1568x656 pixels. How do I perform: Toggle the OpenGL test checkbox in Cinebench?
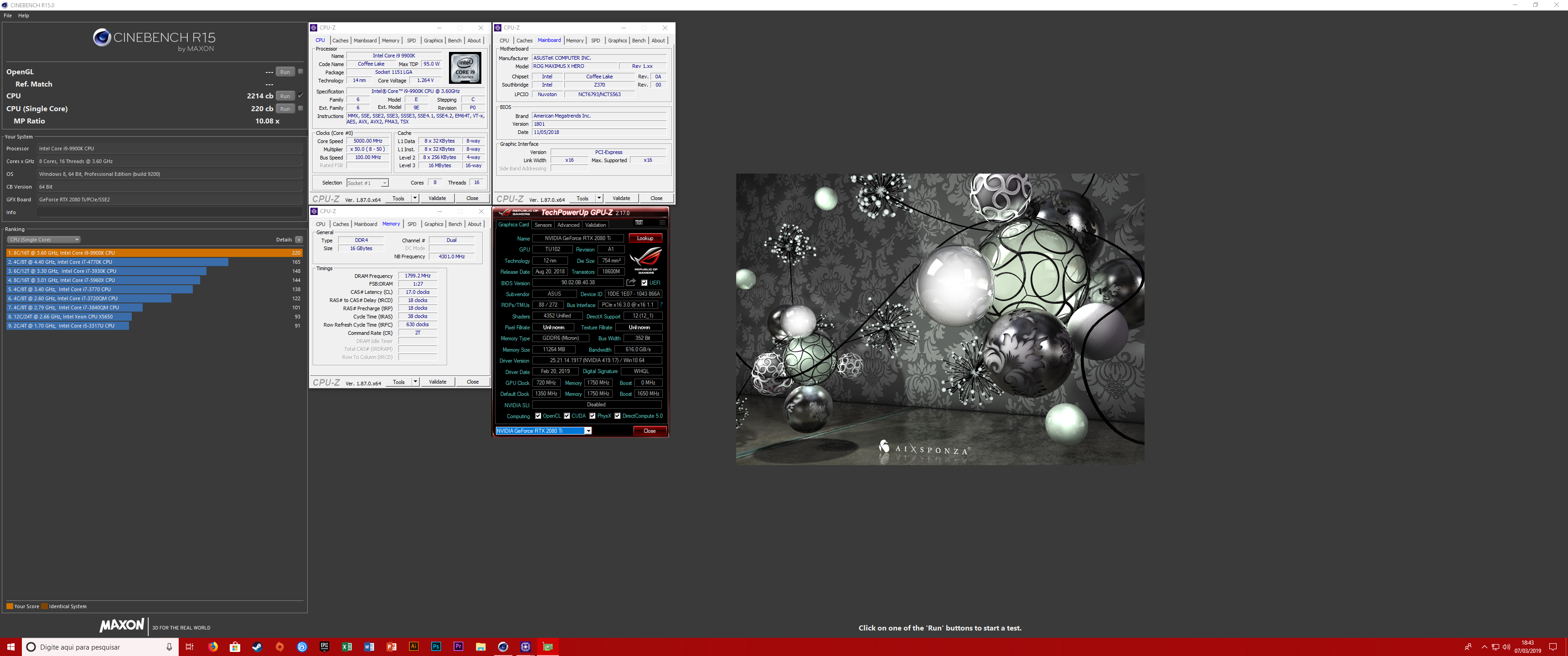tap(300, 71)
